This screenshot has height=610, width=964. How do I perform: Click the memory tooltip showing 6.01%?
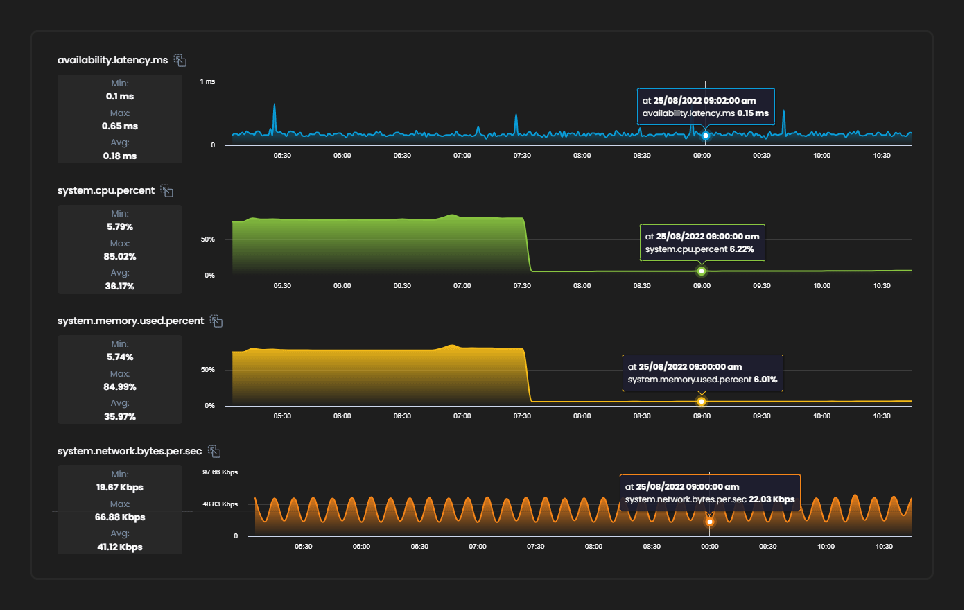(703, 373)
